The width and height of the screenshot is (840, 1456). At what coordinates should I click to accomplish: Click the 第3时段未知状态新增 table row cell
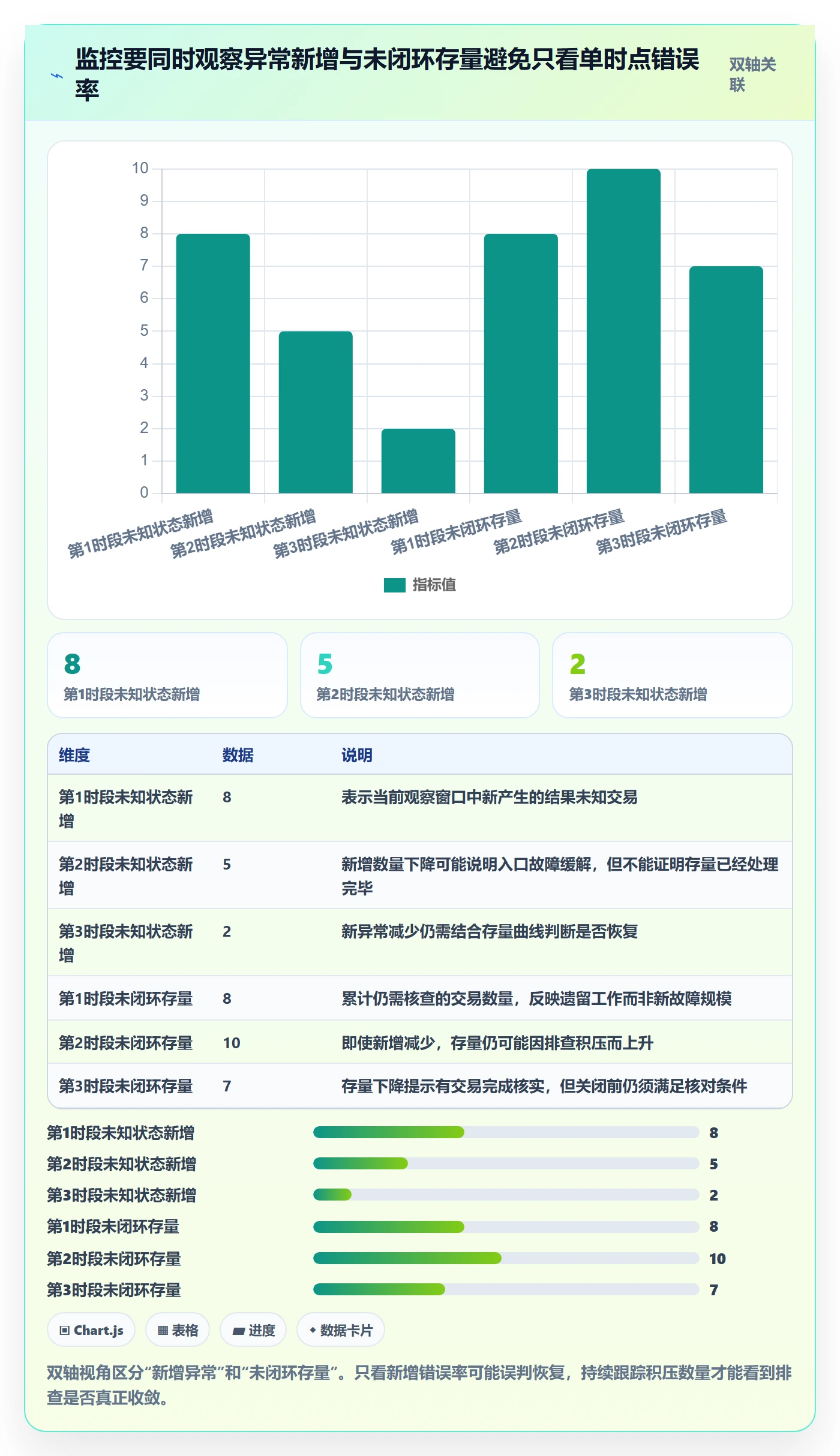click(x=130, y=943)
